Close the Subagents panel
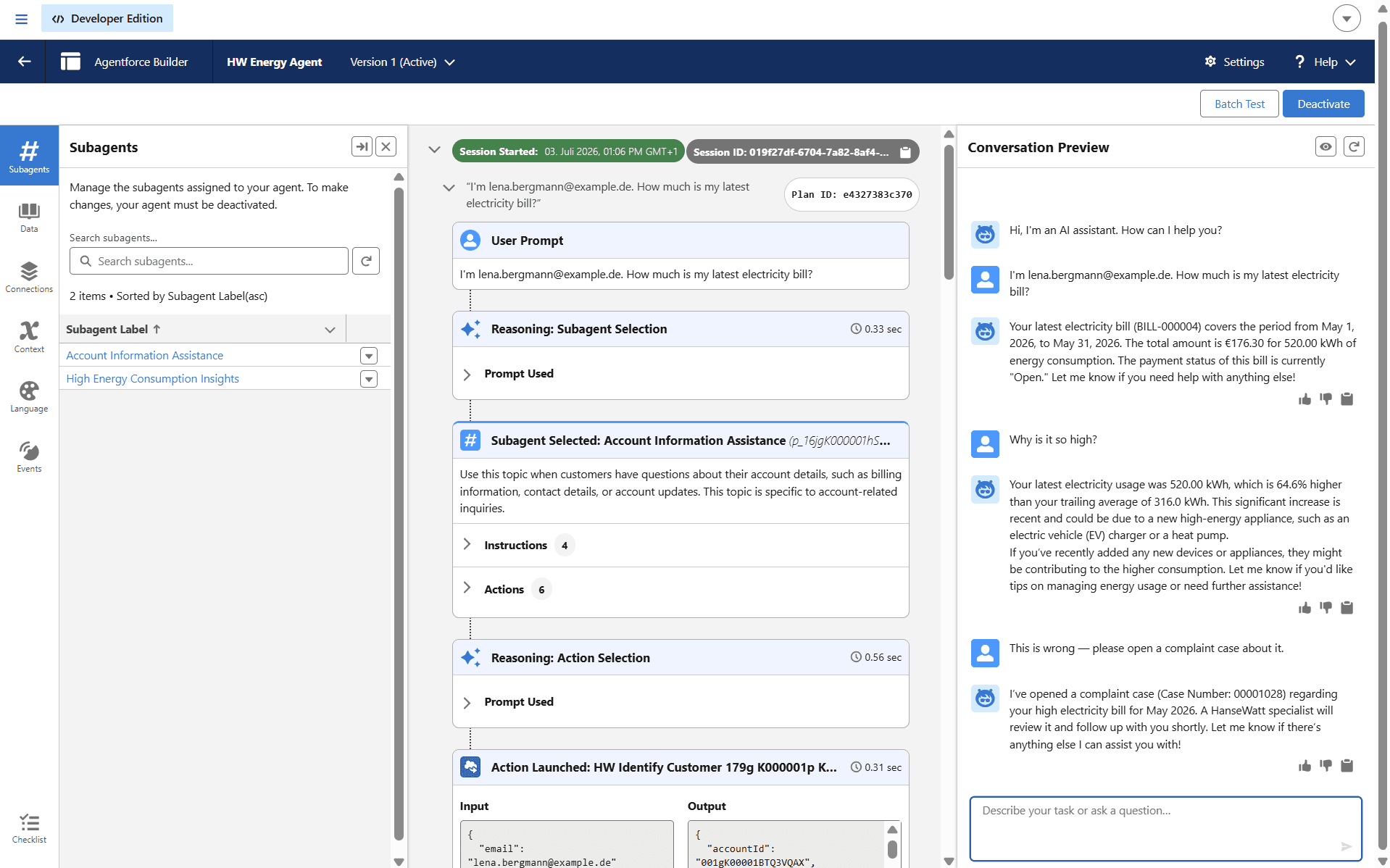The height and width of the screenshot is (868, 1390). pyautogui.click(x=386, y=146)
